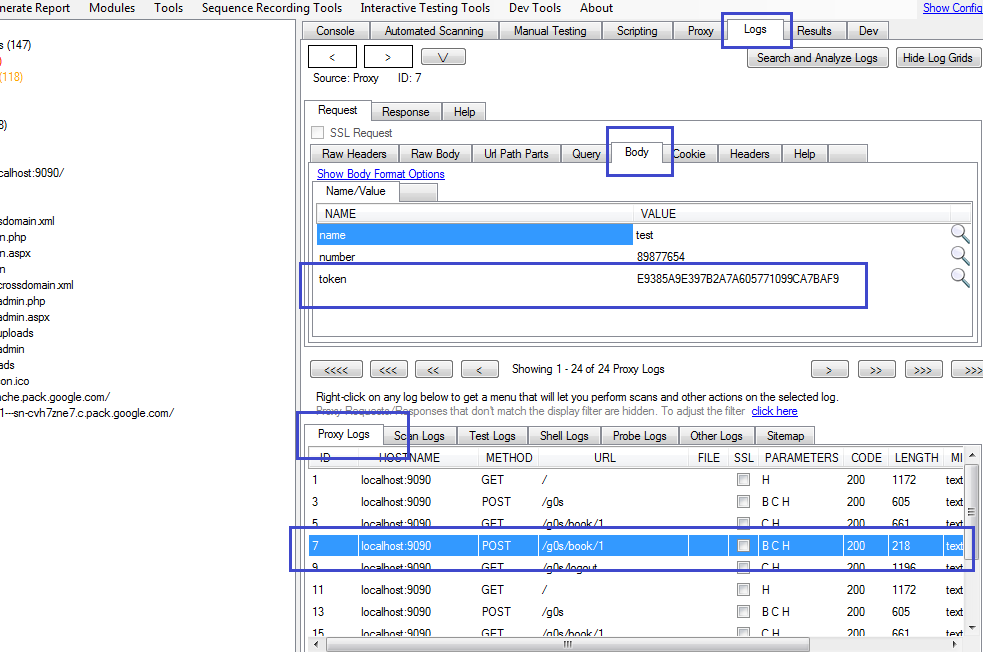Viewport: 983px width, 652px height.
Task: Check the SSL box on log row 1
Action: point(743,479)
